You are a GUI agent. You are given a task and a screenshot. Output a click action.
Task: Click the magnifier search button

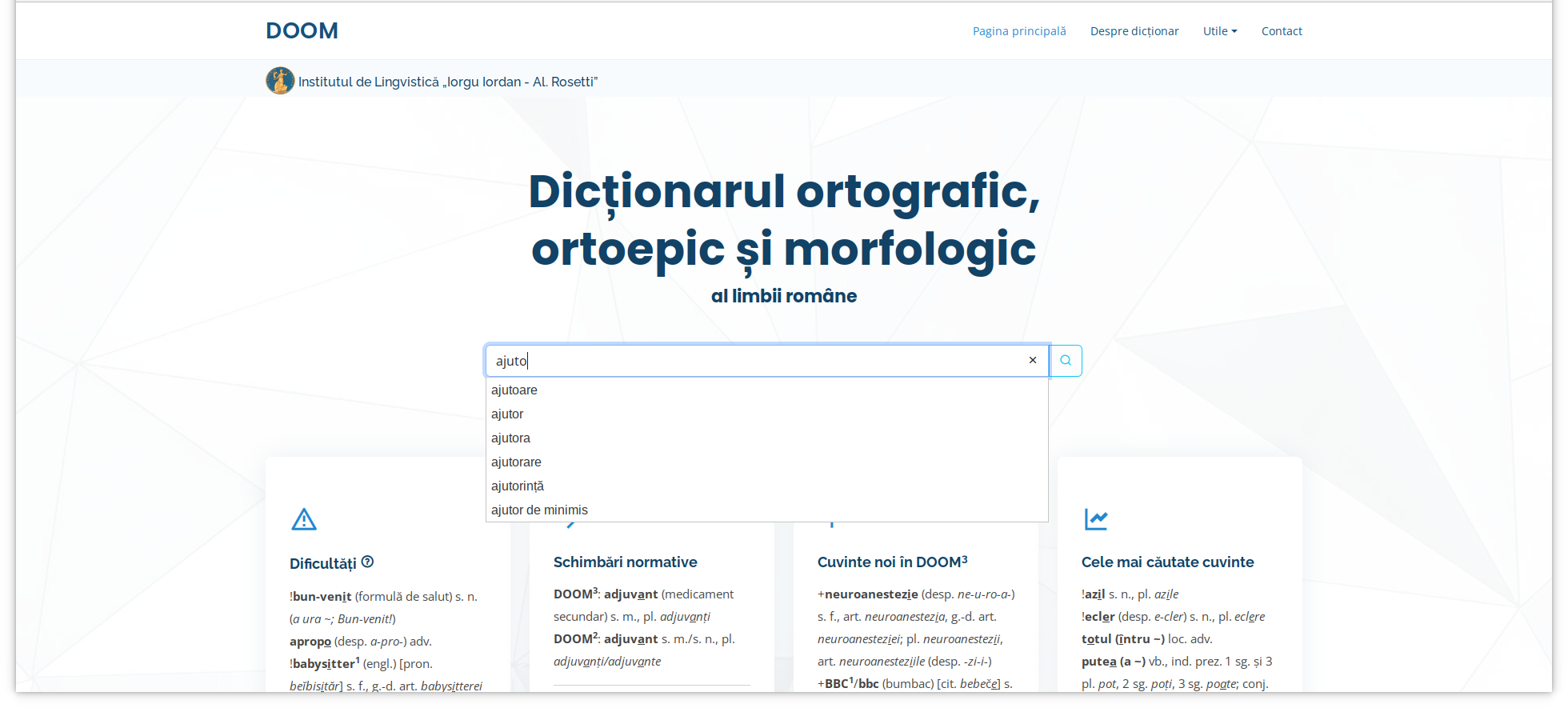[1066, 361]
